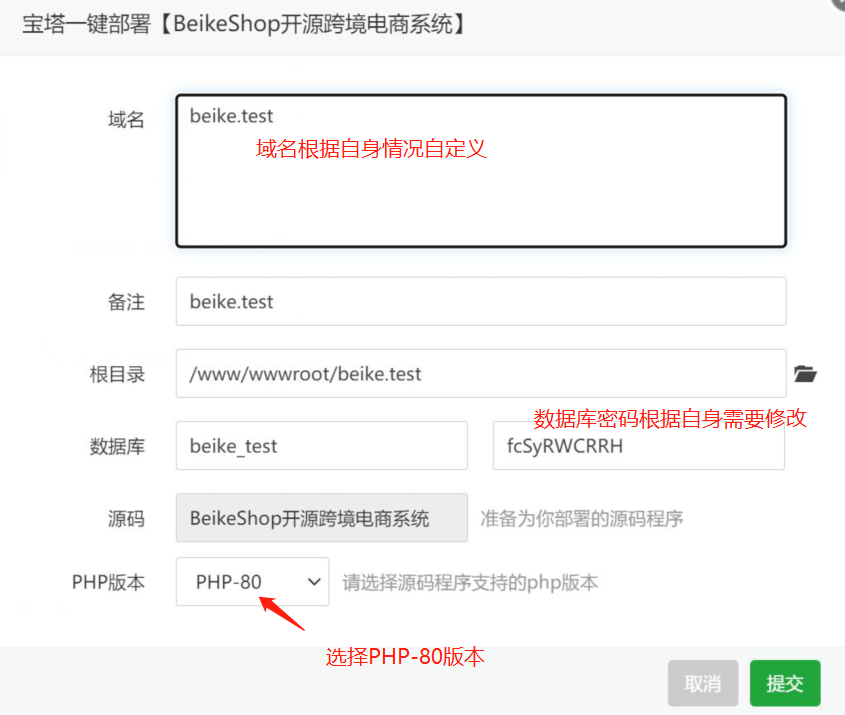Click the 准备为你部署的源码程序 hint text
This screenshot has height=715, width=845.
tap(581, 518)
